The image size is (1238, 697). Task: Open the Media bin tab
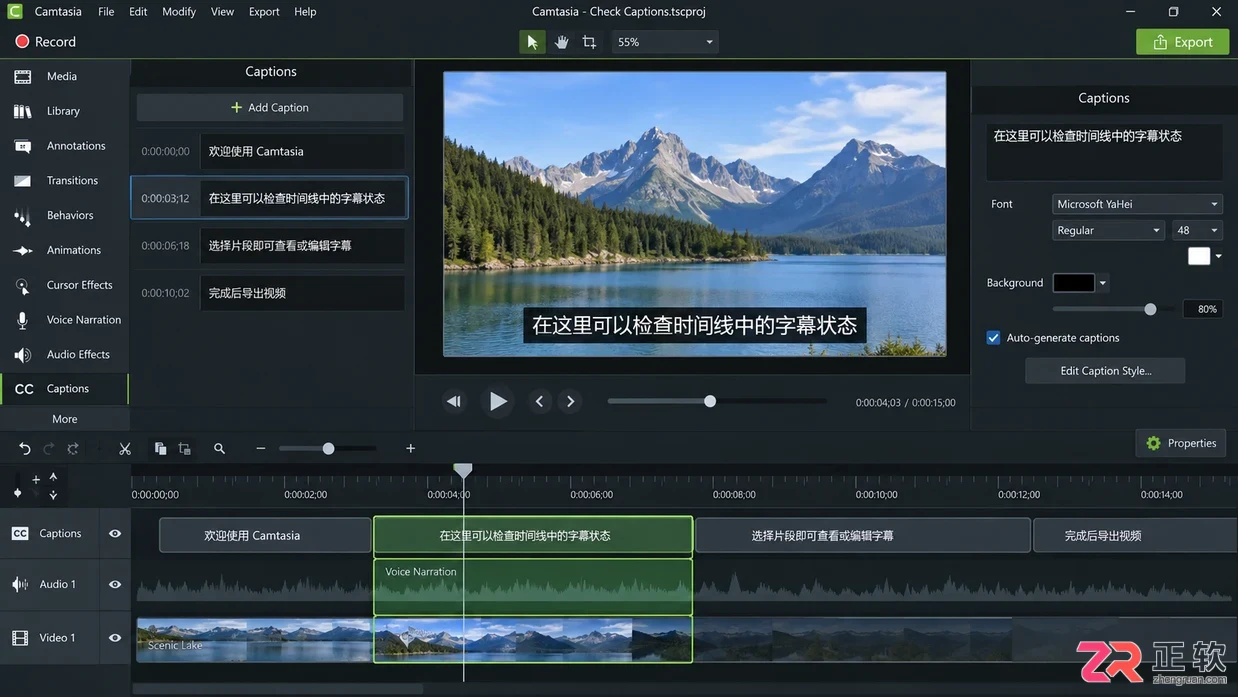coord(64,76)
